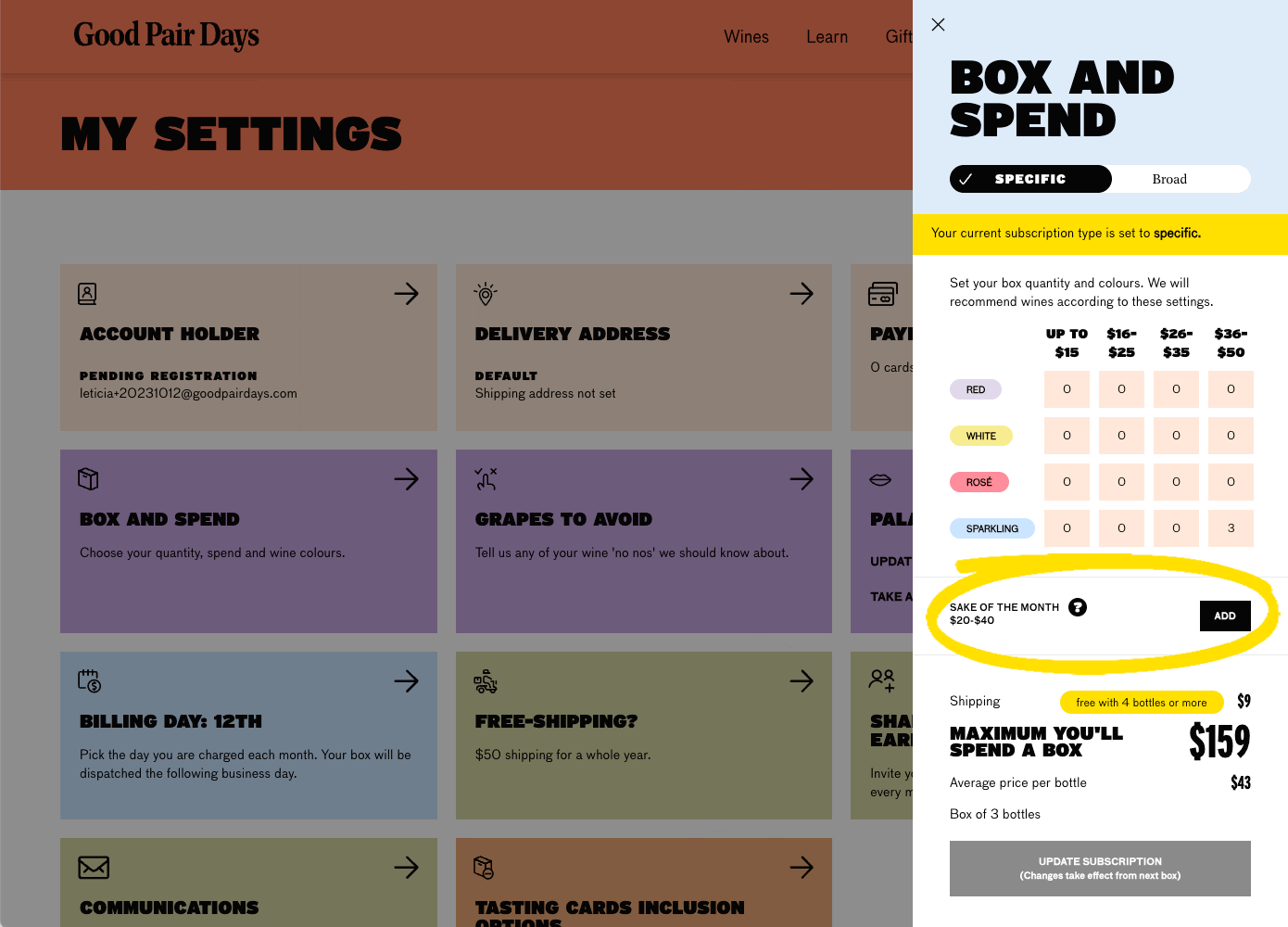Click Tasting Cards box icon
1288x927 pixels.
(x=484, y=868)
